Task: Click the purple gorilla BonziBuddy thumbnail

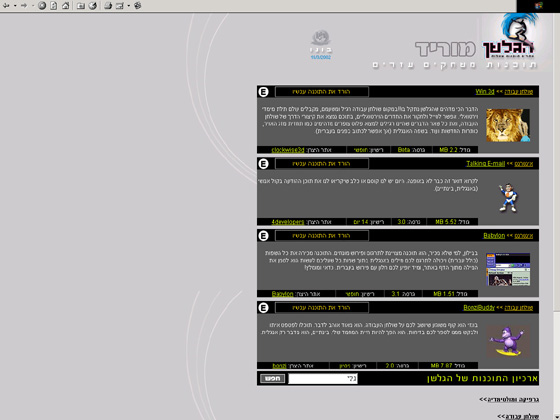Action: pos(508,341)
